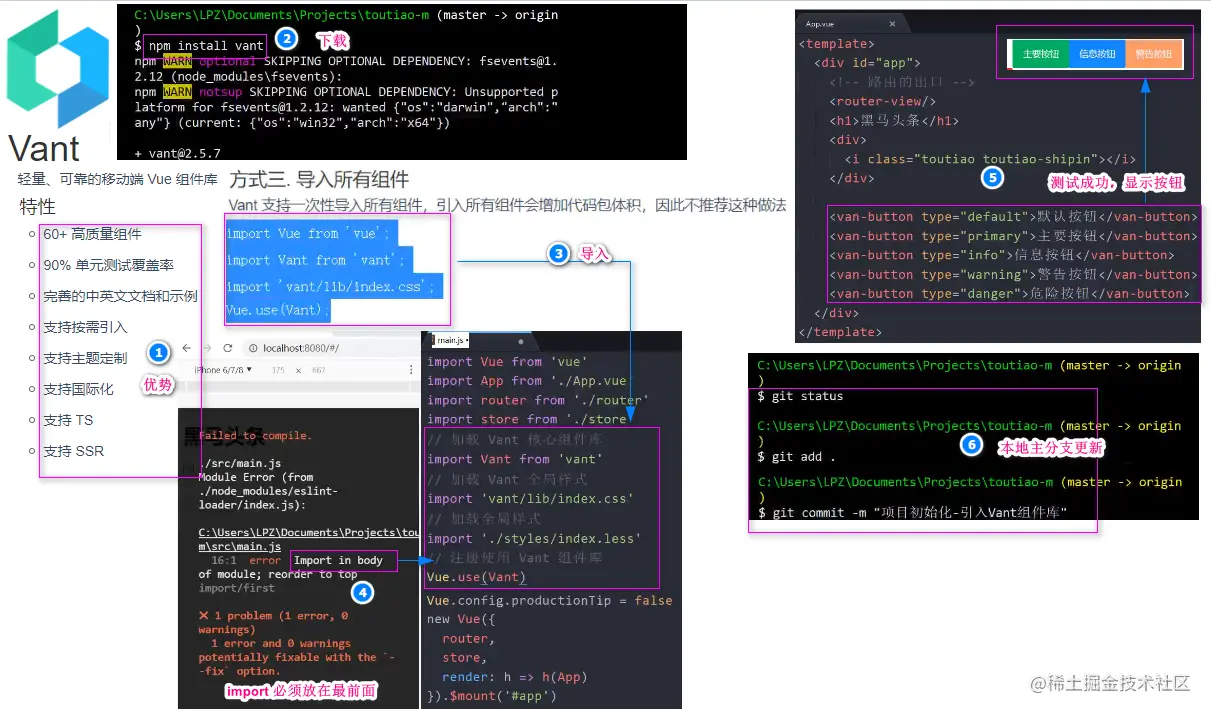Click 'Failed to compile.' error message
The height and width of the screenshot is (714, 1211).
point(255,436)
